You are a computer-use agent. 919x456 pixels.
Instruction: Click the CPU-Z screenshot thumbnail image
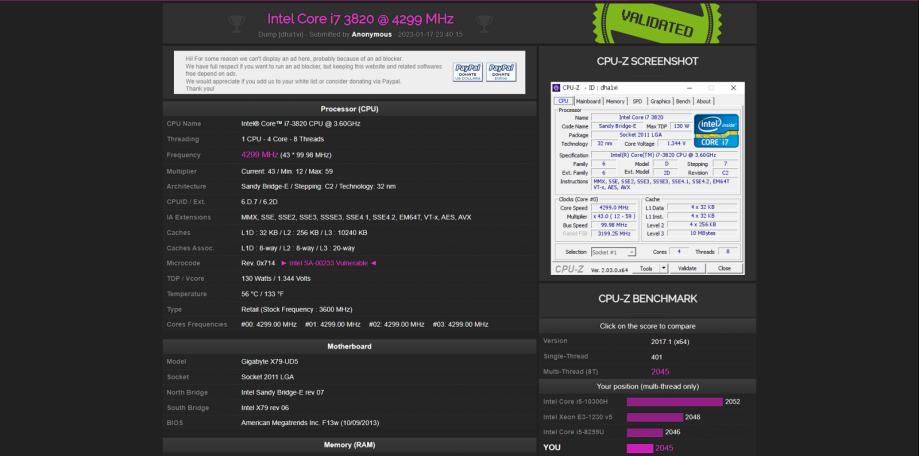648,178
